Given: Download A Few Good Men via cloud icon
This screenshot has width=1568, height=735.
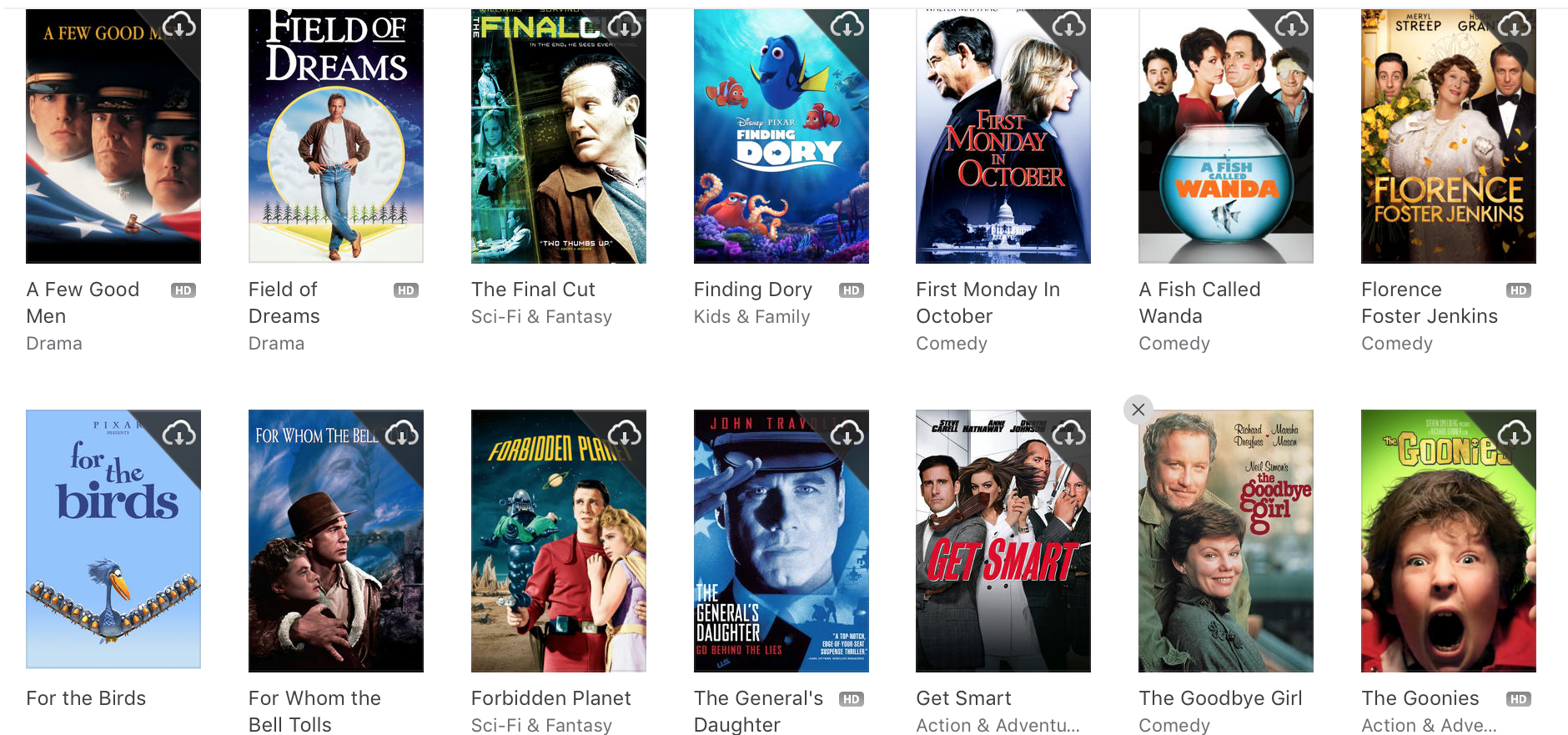Looking at the screenshot, I should pyautogui.click(x=179, y=26).
